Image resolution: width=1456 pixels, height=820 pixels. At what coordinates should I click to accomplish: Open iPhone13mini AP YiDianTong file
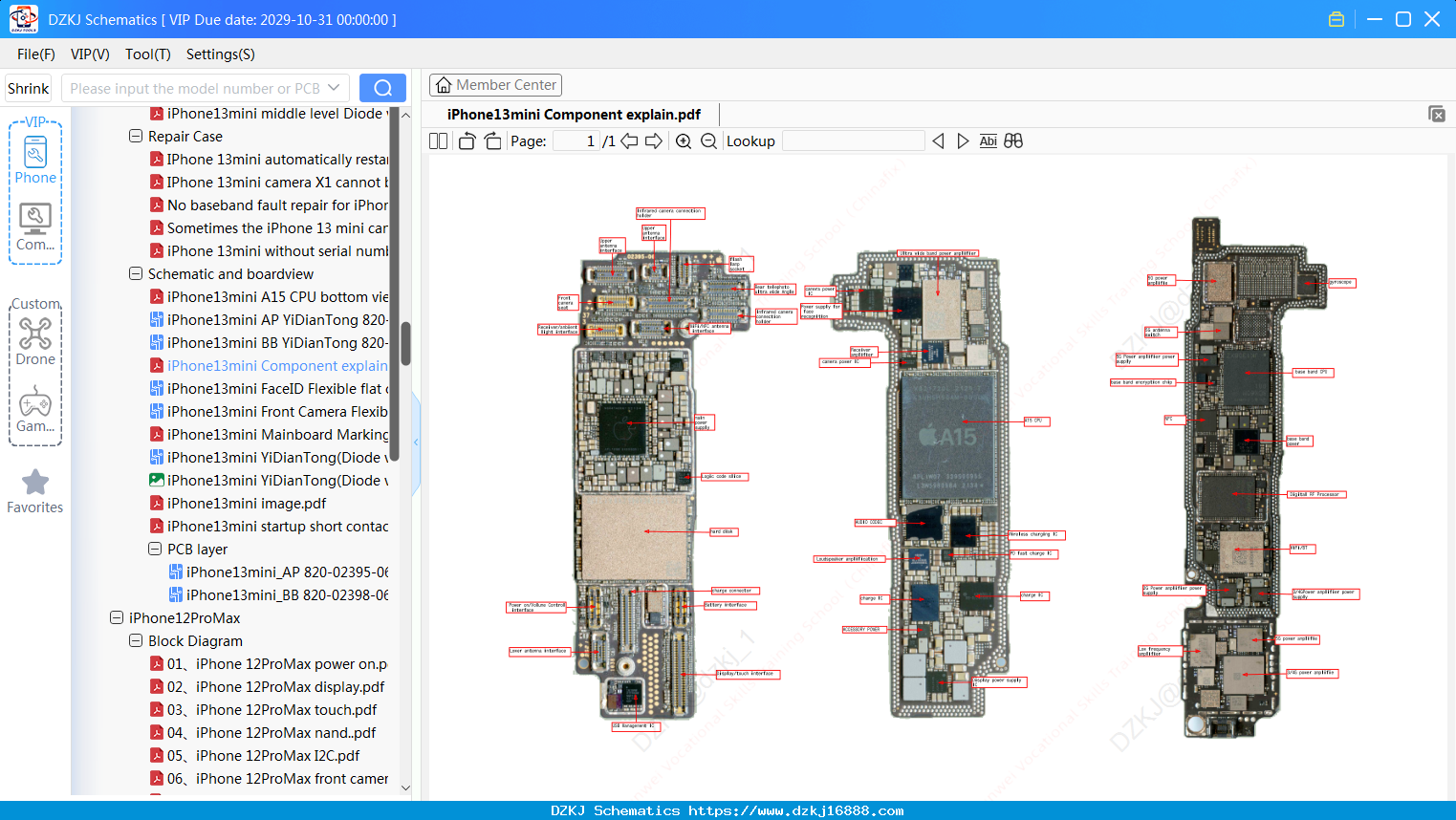pos(269,320)
